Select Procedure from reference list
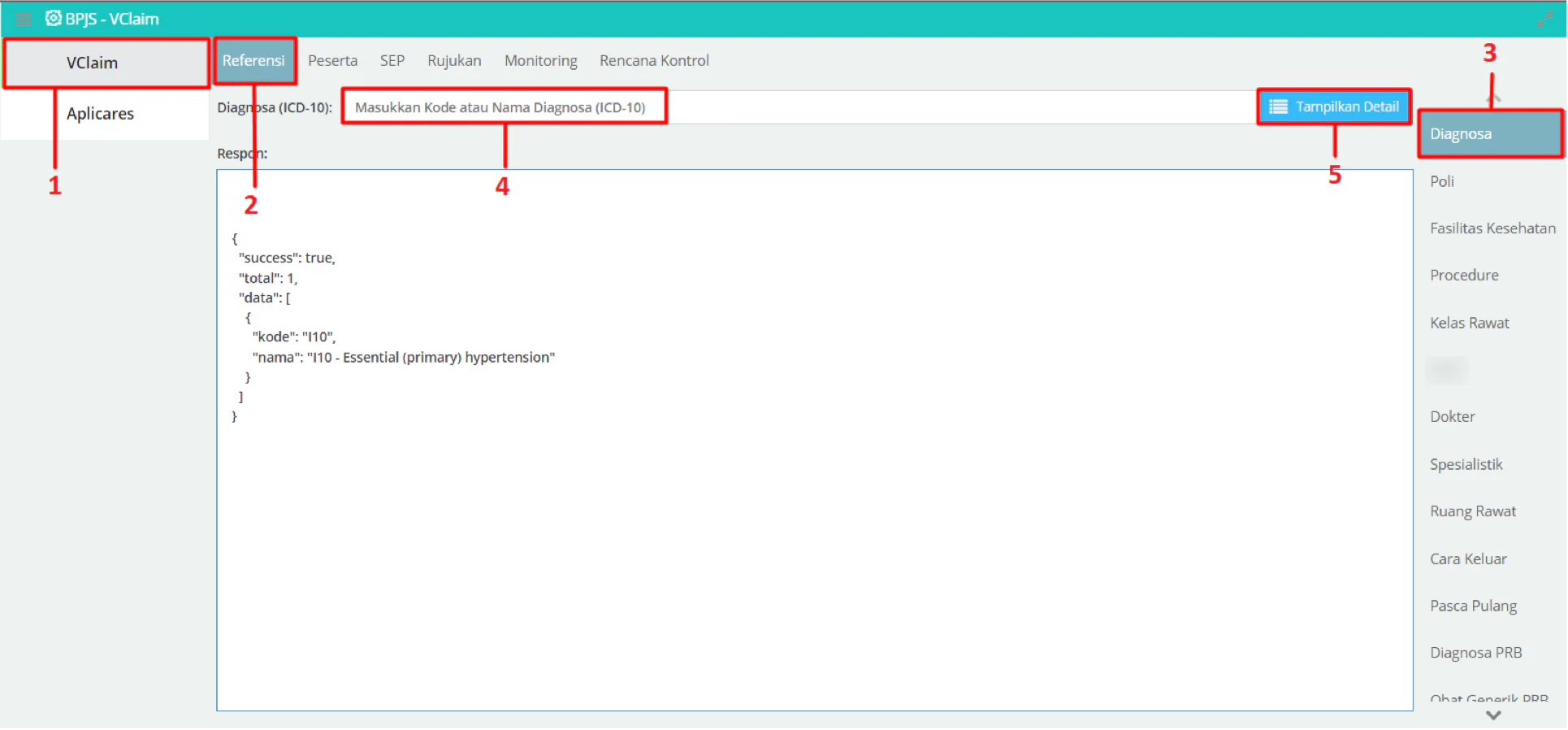Viewport: 1568px width, 730px height. 1464,275
